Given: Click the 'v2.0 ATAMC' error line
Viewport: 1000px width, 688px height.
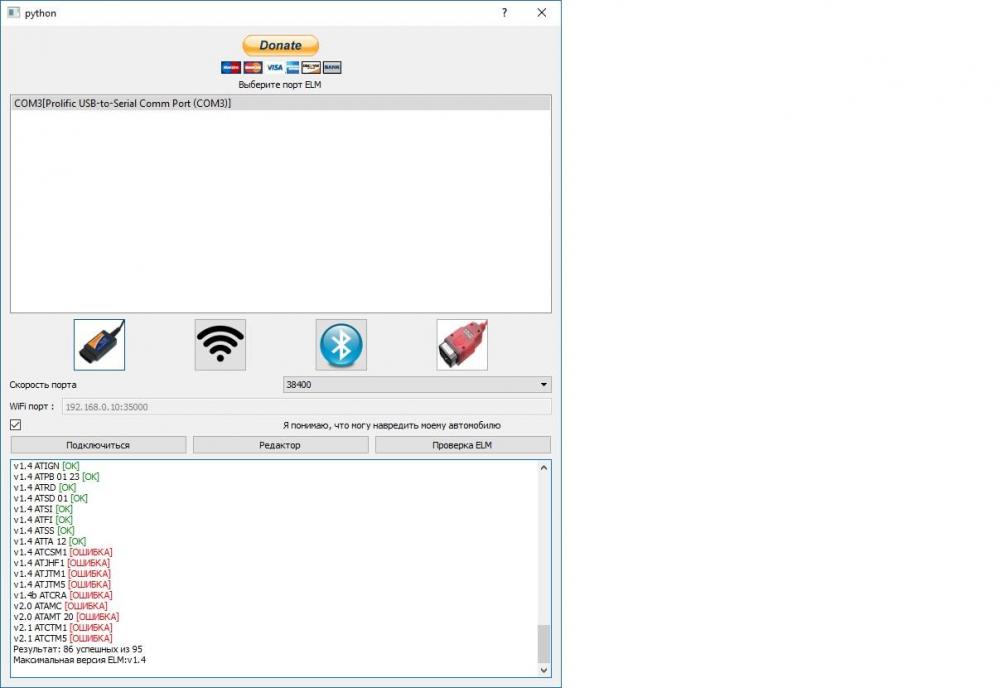Looking at the screenshot, I should (x=61, y=606).
